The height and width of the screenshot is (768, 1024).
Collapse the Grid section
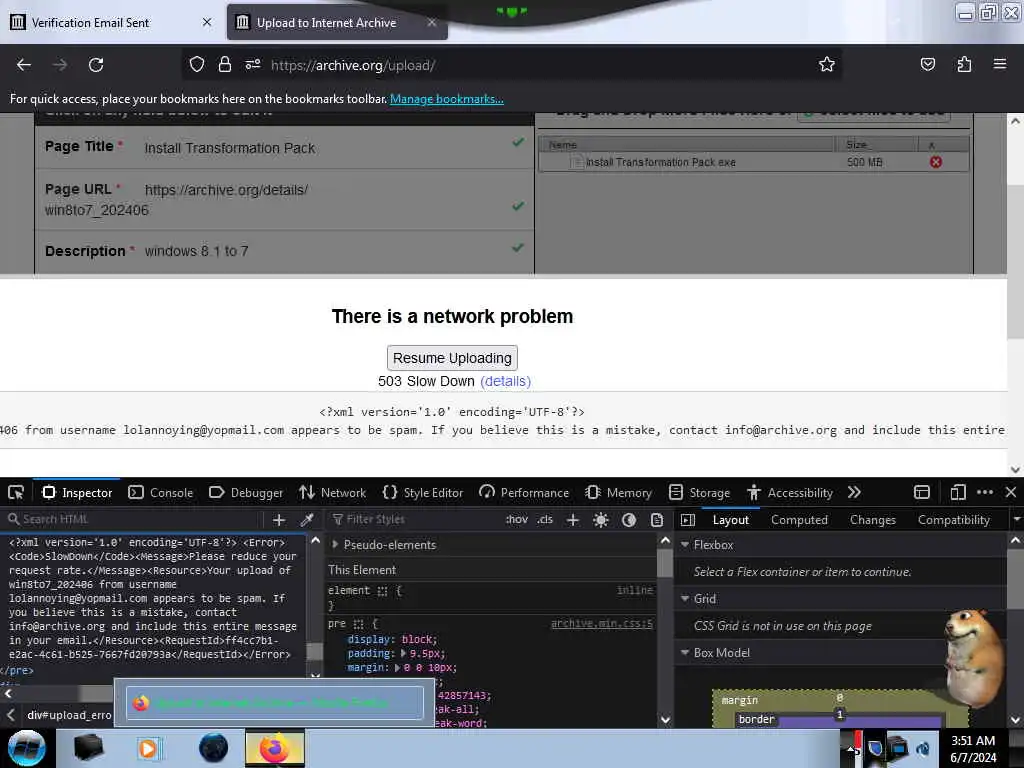(x=685, y=599)
